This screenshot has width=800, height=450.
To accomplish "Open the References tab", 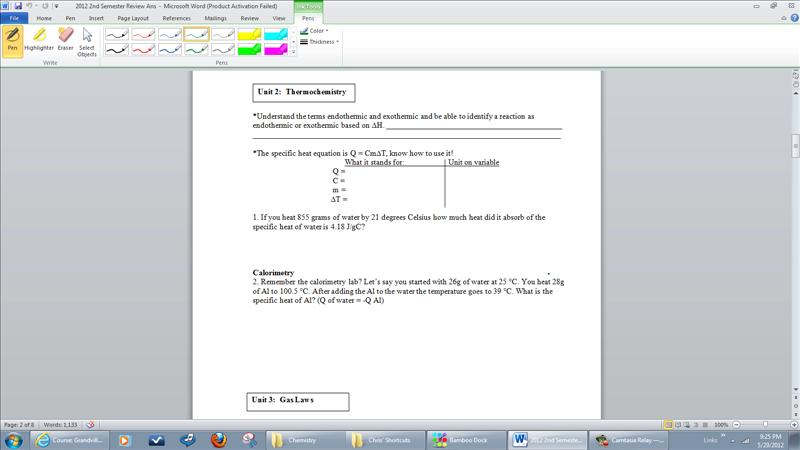I will [x=177, y=18].
